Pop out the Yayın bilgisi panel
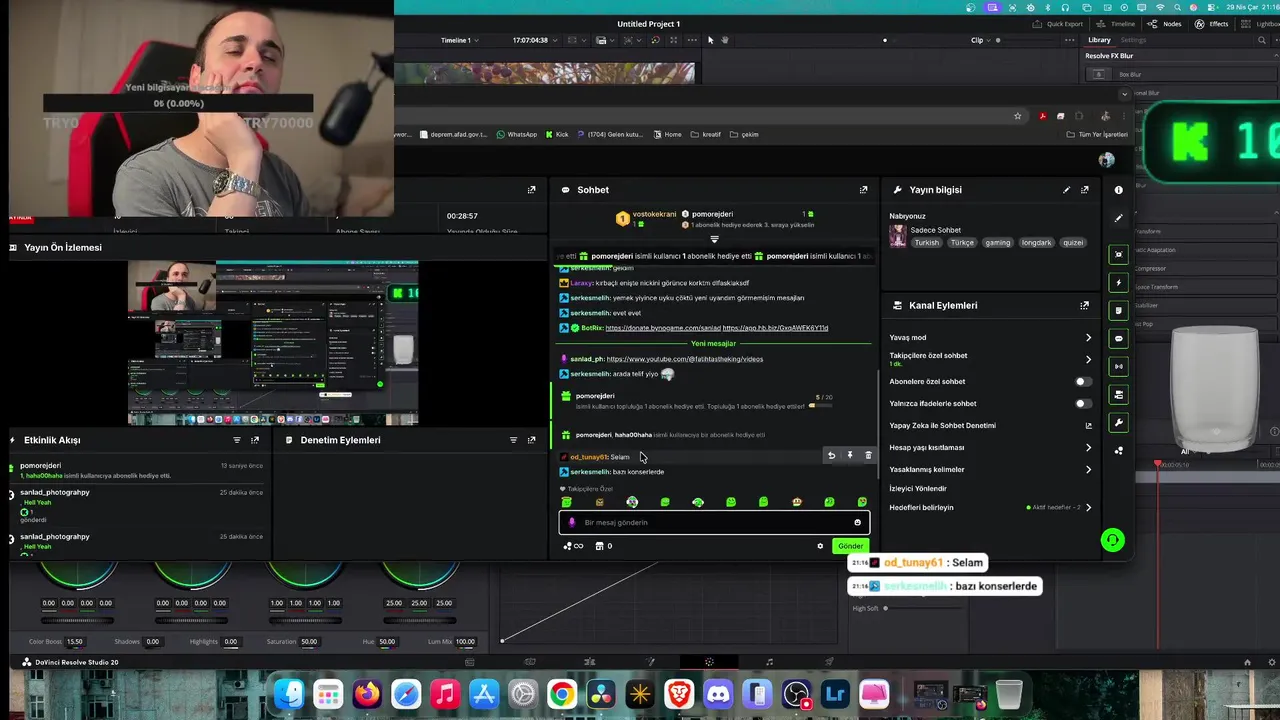The image size is (1280, 720). pos(1084,190)
